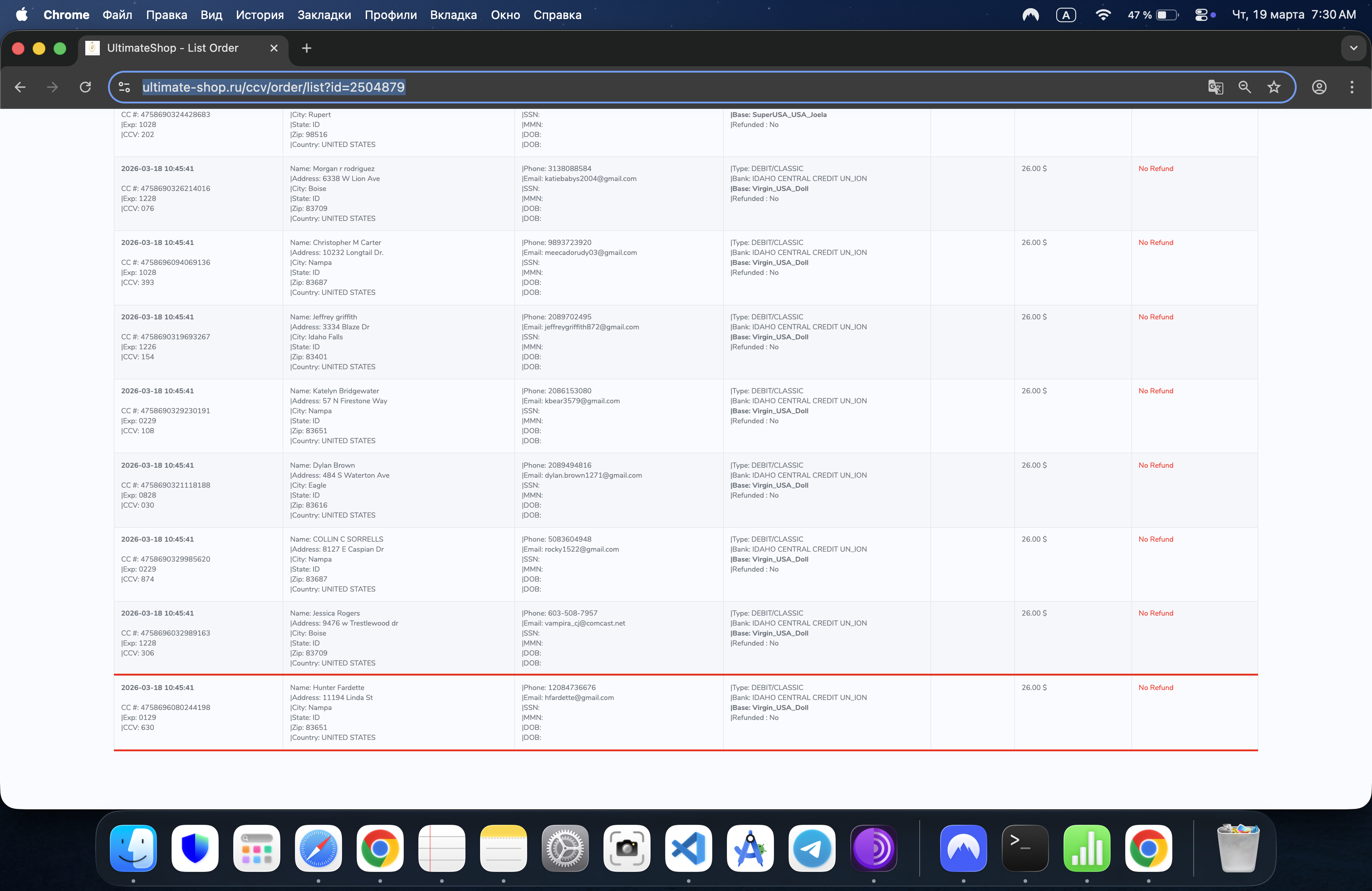Click the browser back arrow

pyautogui.click(x=20, y=87)
